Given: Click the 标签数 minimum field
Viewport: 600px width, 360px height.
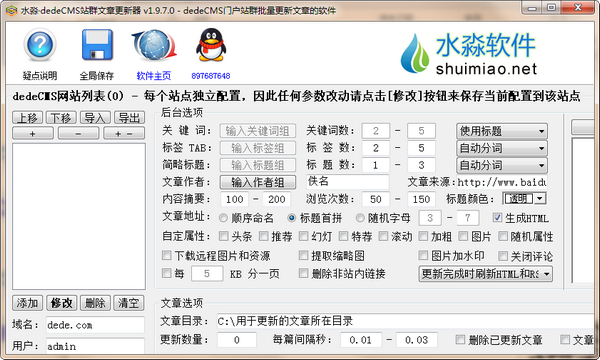Looking at the screenshot, I should pos(376,148).
